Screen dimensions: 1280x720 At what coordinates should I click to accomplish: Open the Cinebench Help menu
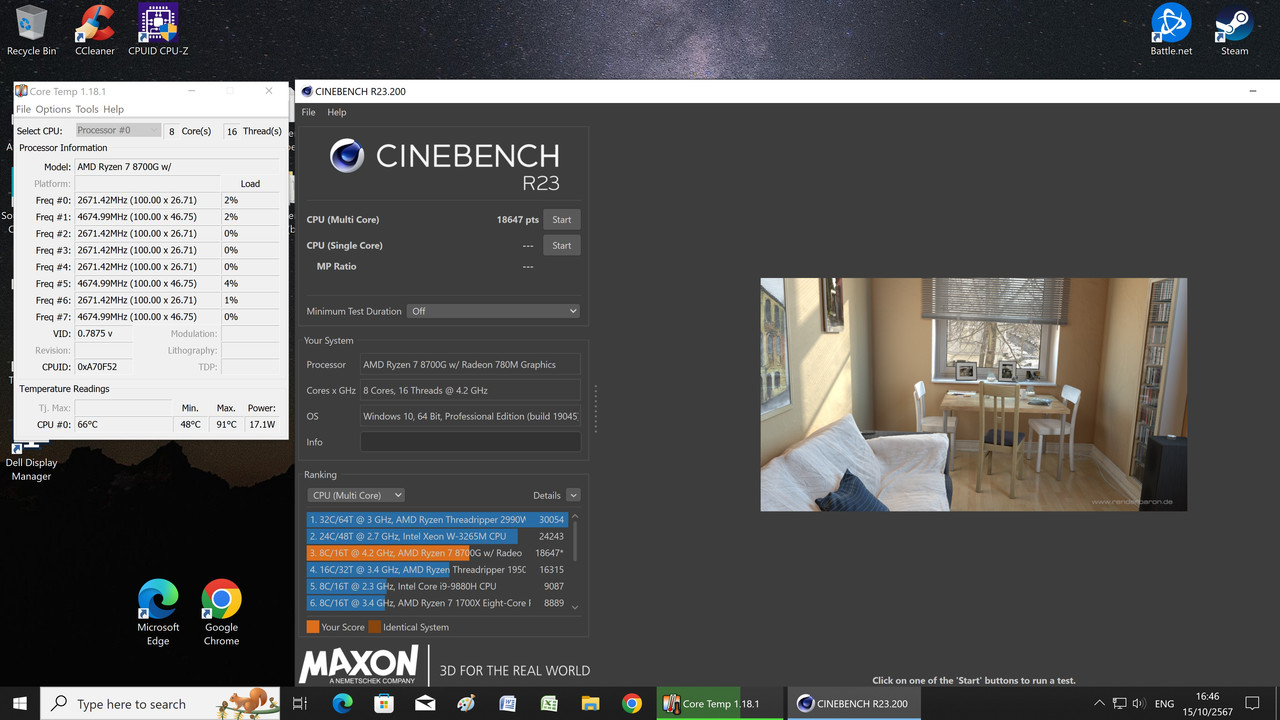(x=337, y=112)
